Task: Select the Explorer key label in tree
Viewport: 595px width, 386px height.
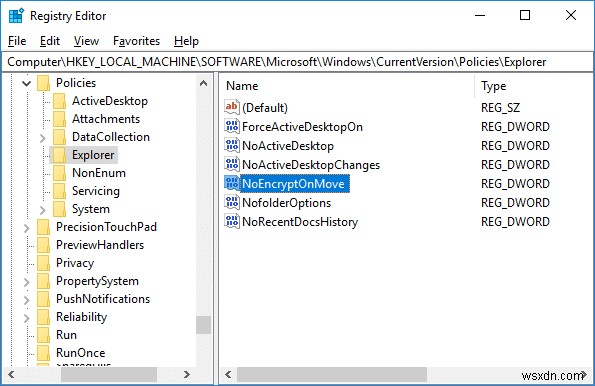Action: pyautogui.click(x=93, y=155)
